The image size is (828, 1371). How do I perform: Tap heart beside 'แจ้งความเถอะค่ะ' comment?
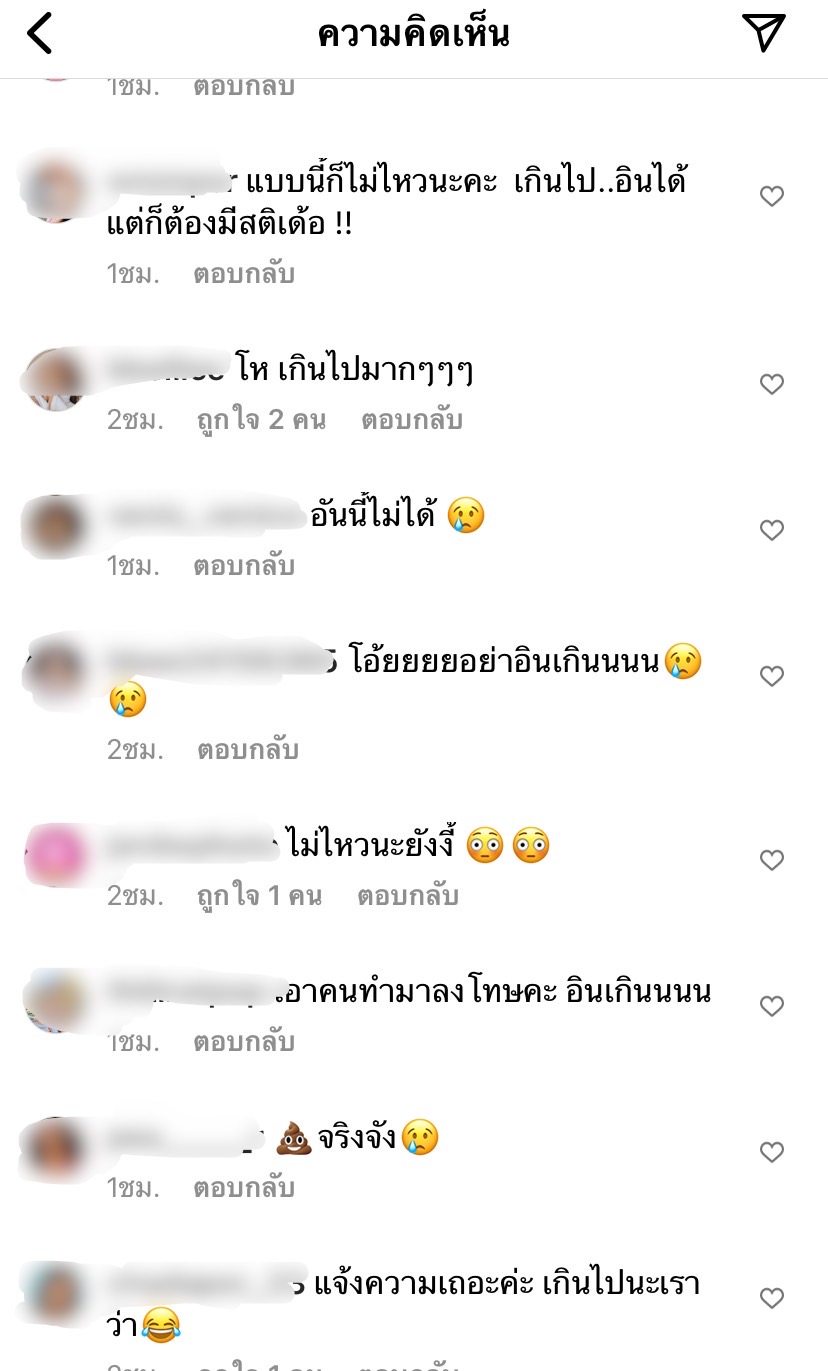coord(772,1299)
